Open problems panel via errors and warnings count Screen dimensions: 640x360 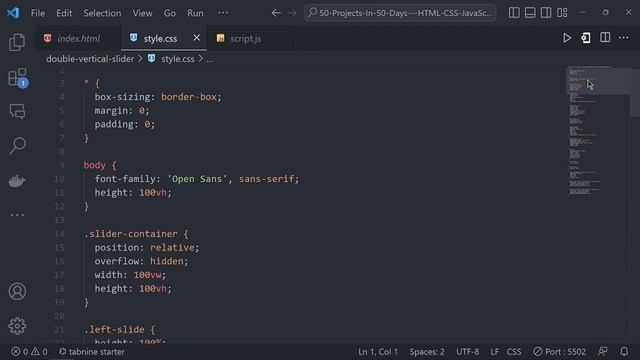[29, 351]
